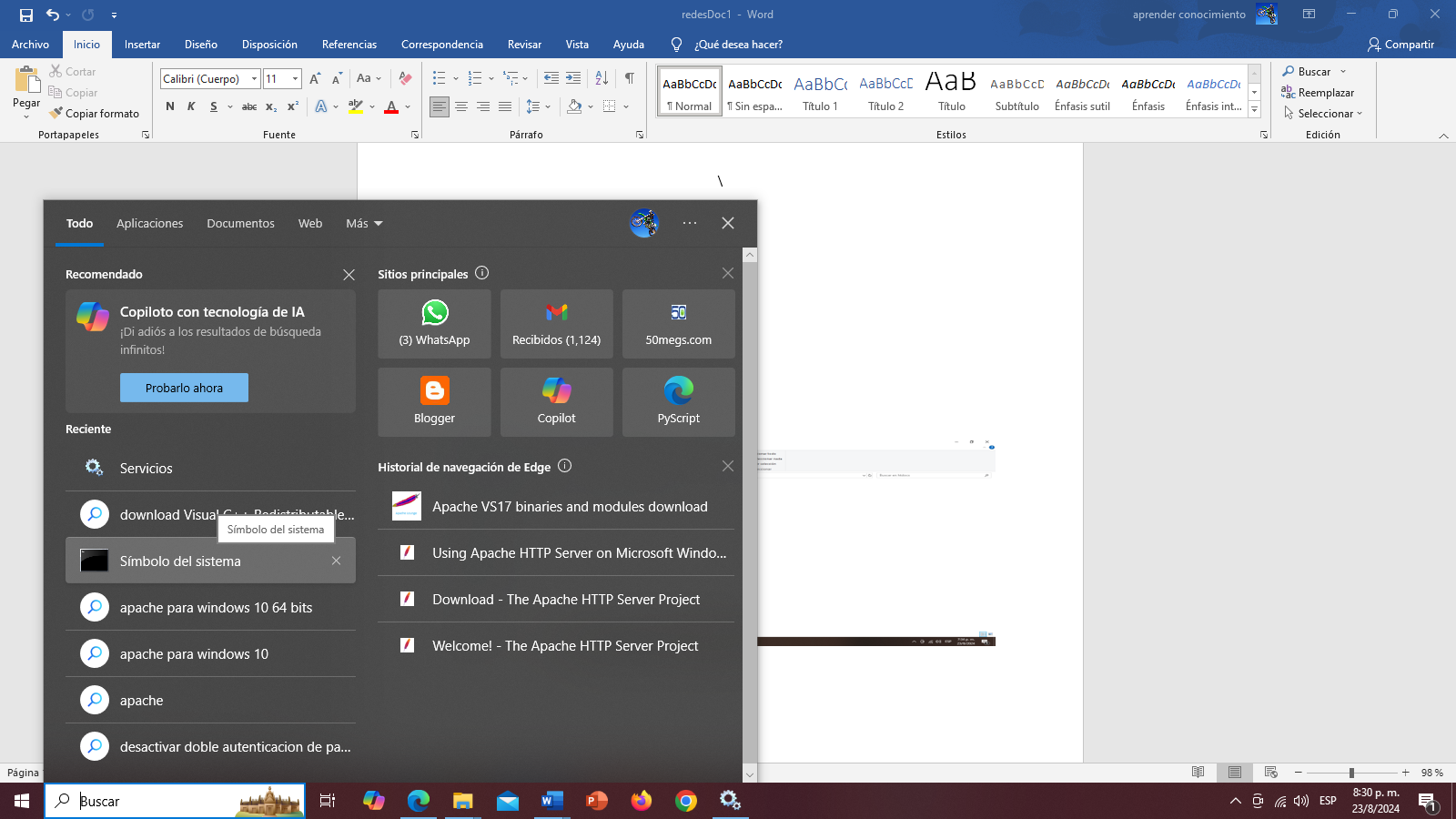Screen dimensions: 1456x819
Task: Switch to the Diseño ribbon tab
Action: coord(201,45)
